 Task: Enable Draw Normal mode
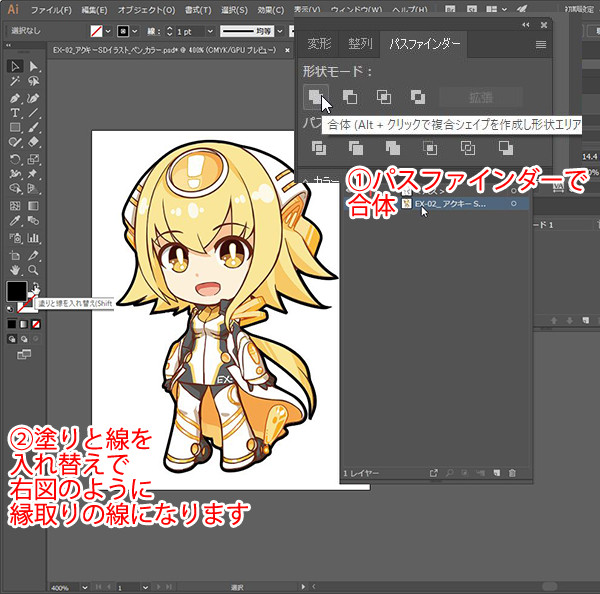[x=12, y=339]
